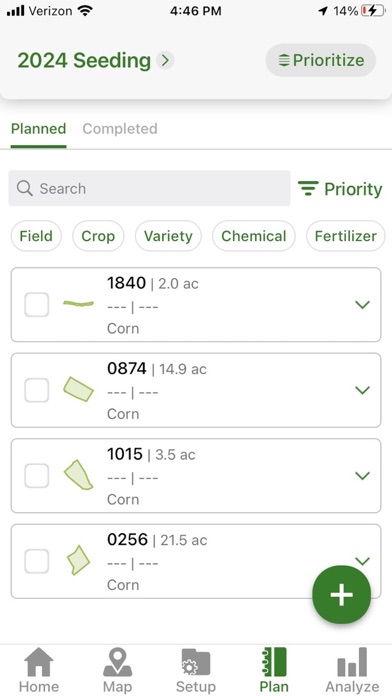The width and height of the screenshot is (392, 696).
Task: Open the Analyze bar chart icon
Action: coord(352,662)
